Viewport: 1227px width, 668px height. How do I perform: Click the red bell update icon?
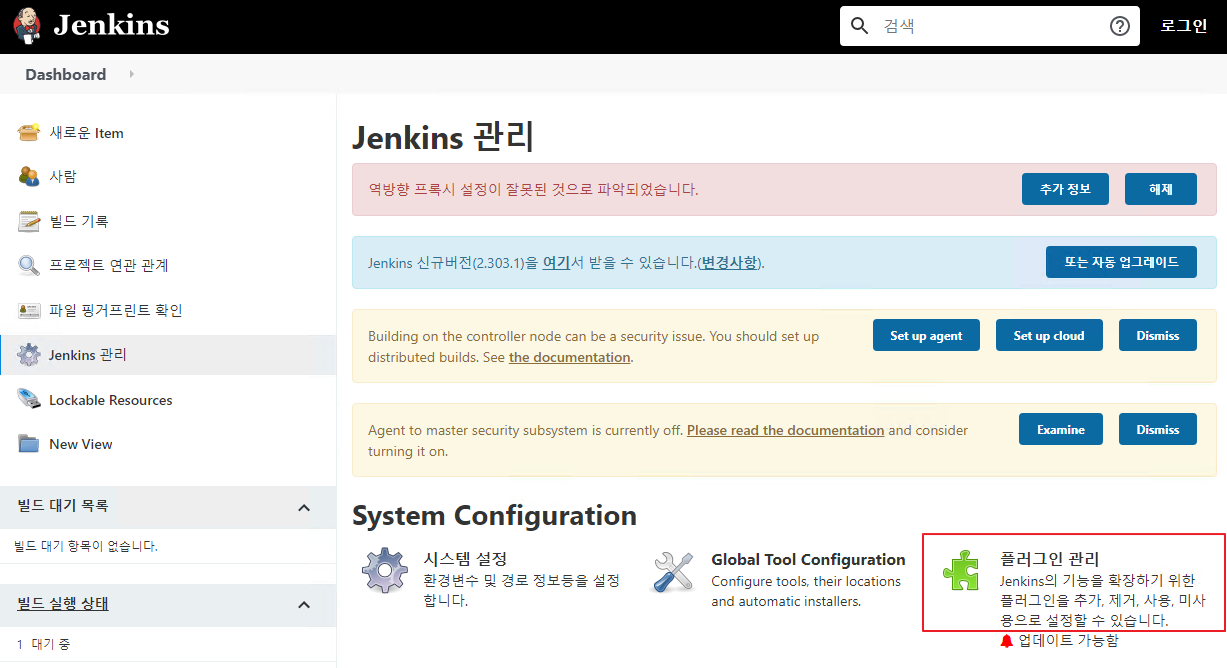(x=1007, y=641)
